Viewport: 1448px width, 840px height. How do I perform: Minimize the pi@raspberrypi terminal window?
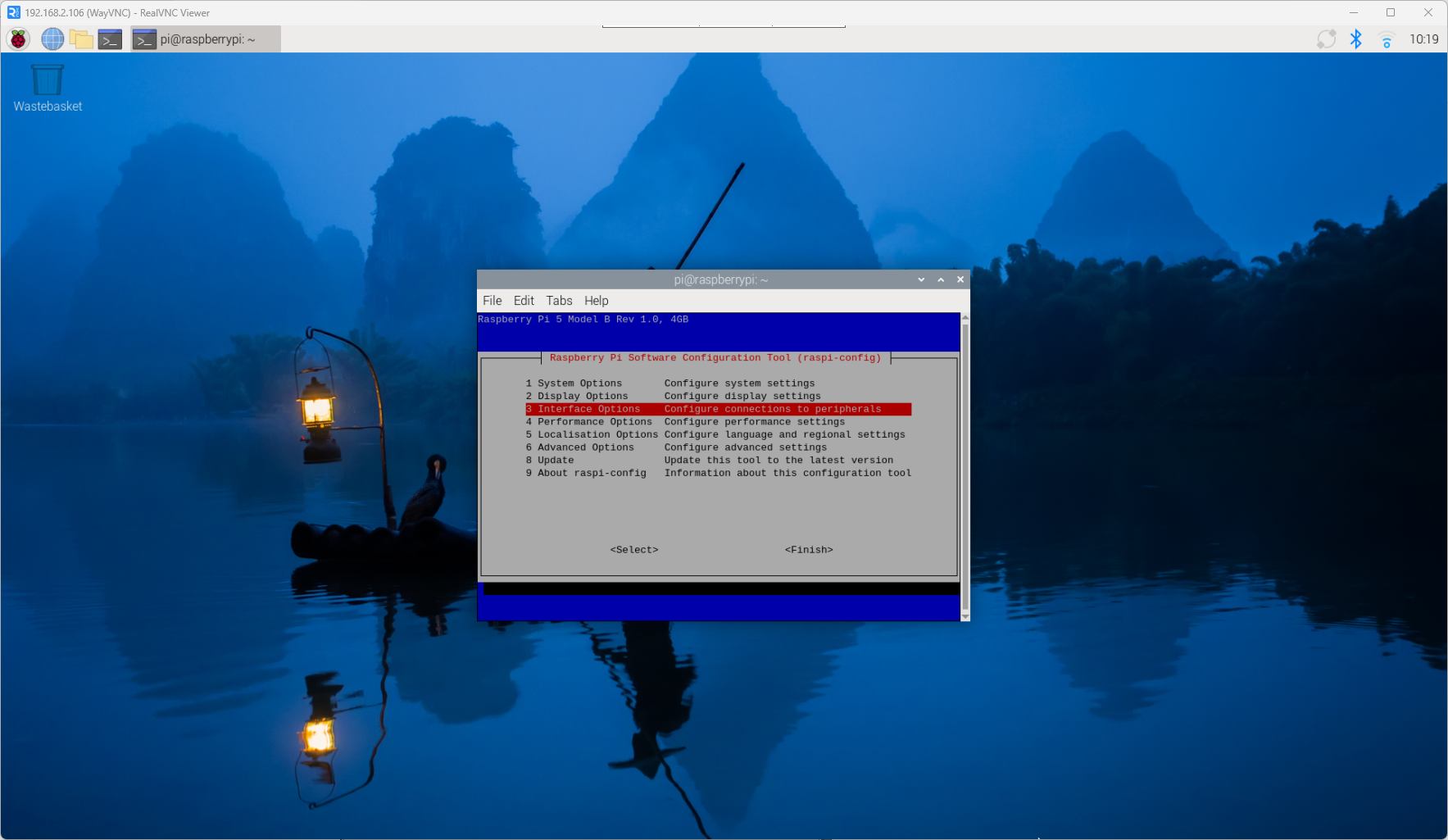(921, 279)
